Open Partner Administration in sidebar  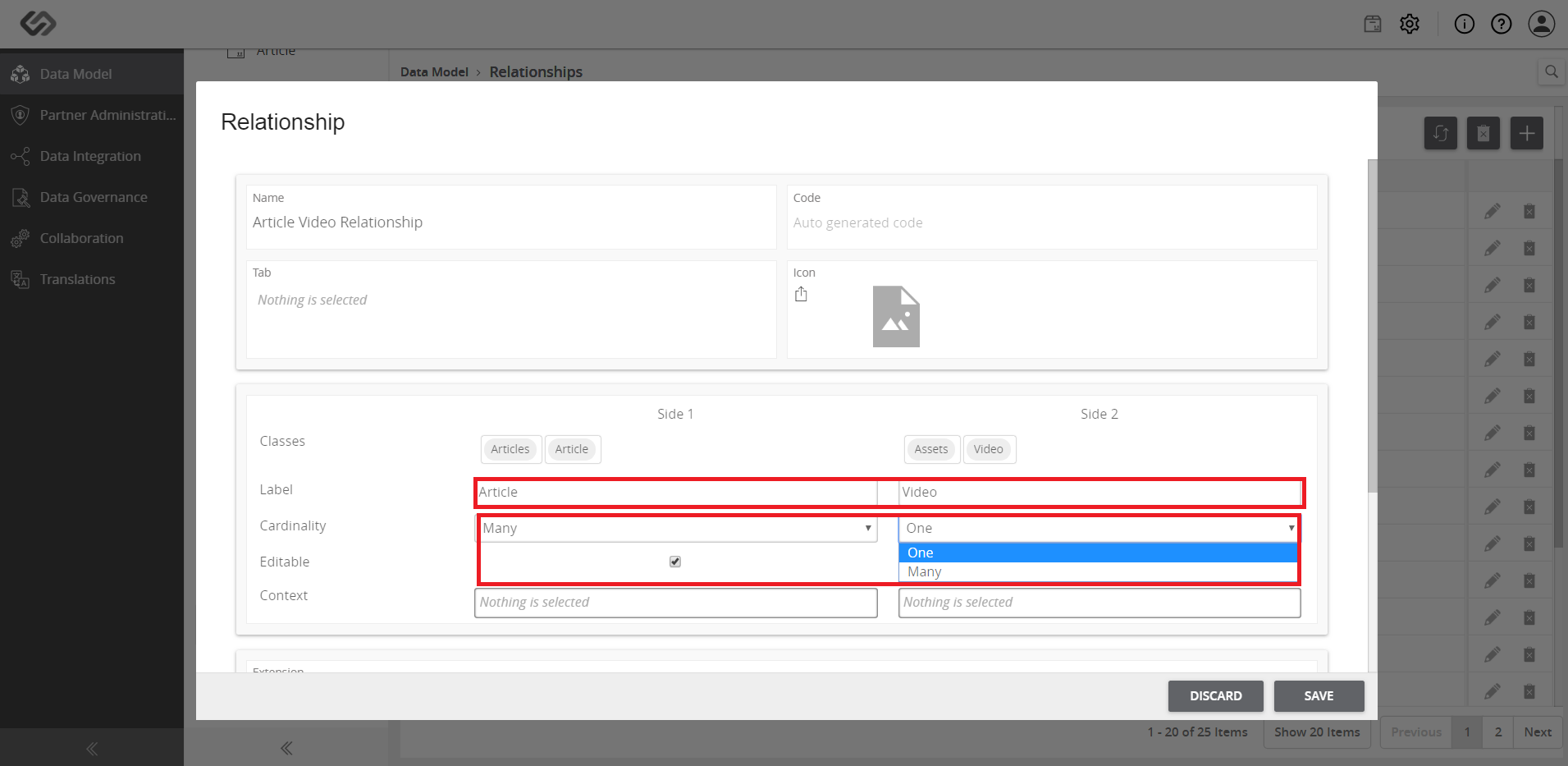[x=92, y=115]
